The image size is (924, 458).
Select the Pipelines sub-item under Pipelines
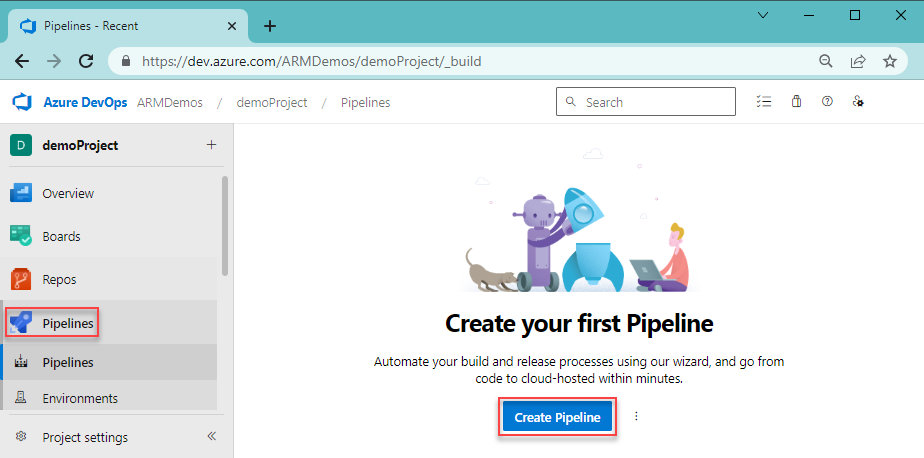pos(68,362)
